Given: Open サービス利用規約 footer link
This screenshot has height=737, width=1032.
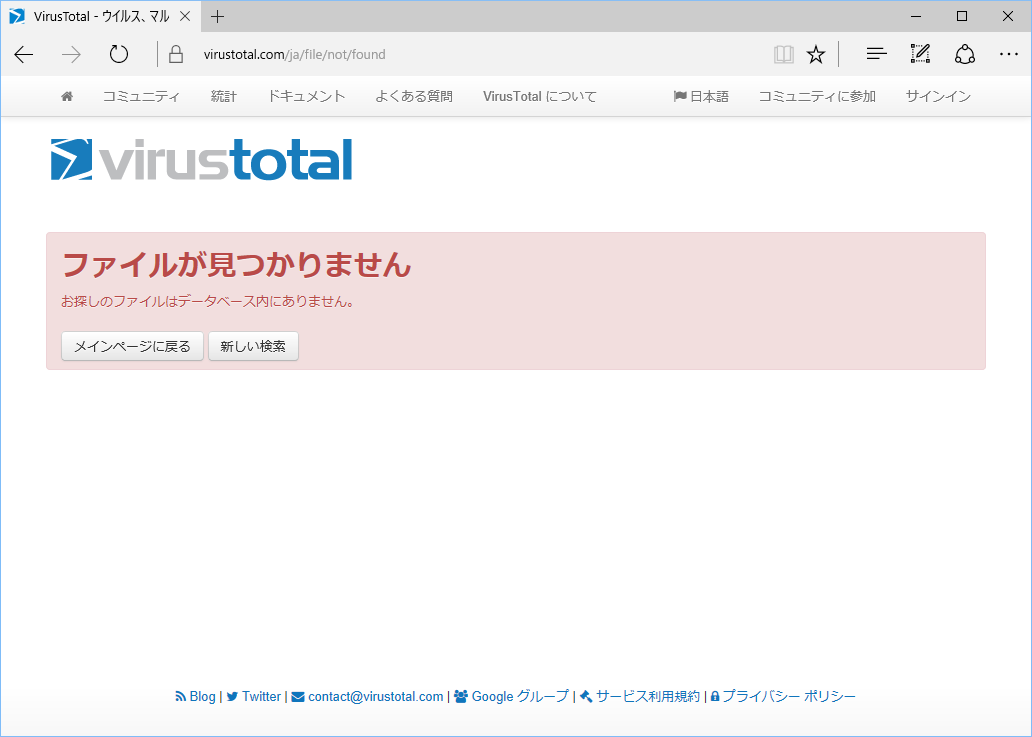Looking at the screenshot, I should (x=640, y=696).
